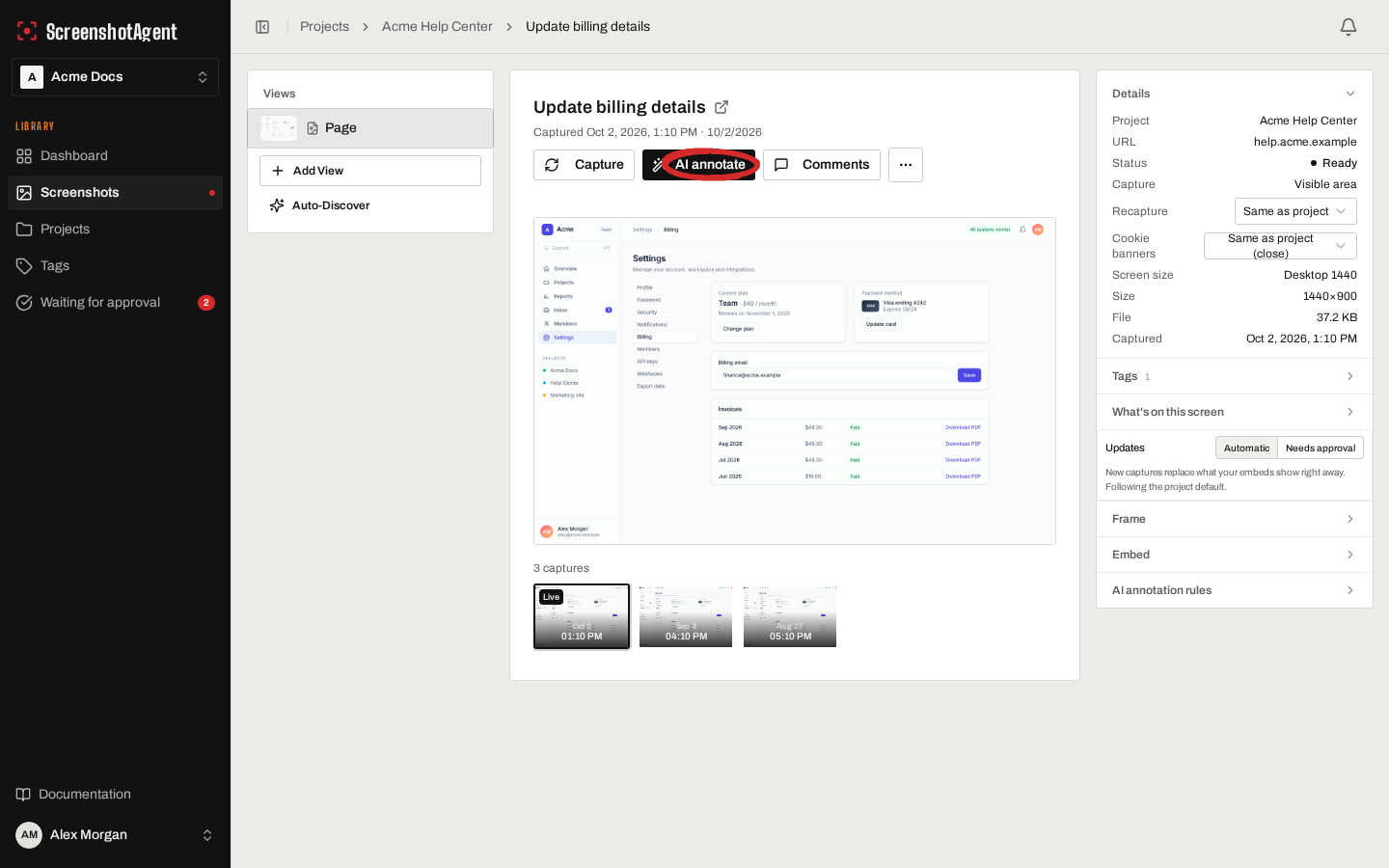This screenshot has width=1389, height=868.
Task: Open the Recapture dropdown
Action: coord(1295,211)
